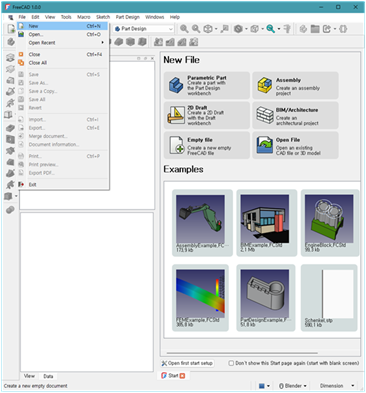Click the Create Group folder icon

(x=315, y=29)
